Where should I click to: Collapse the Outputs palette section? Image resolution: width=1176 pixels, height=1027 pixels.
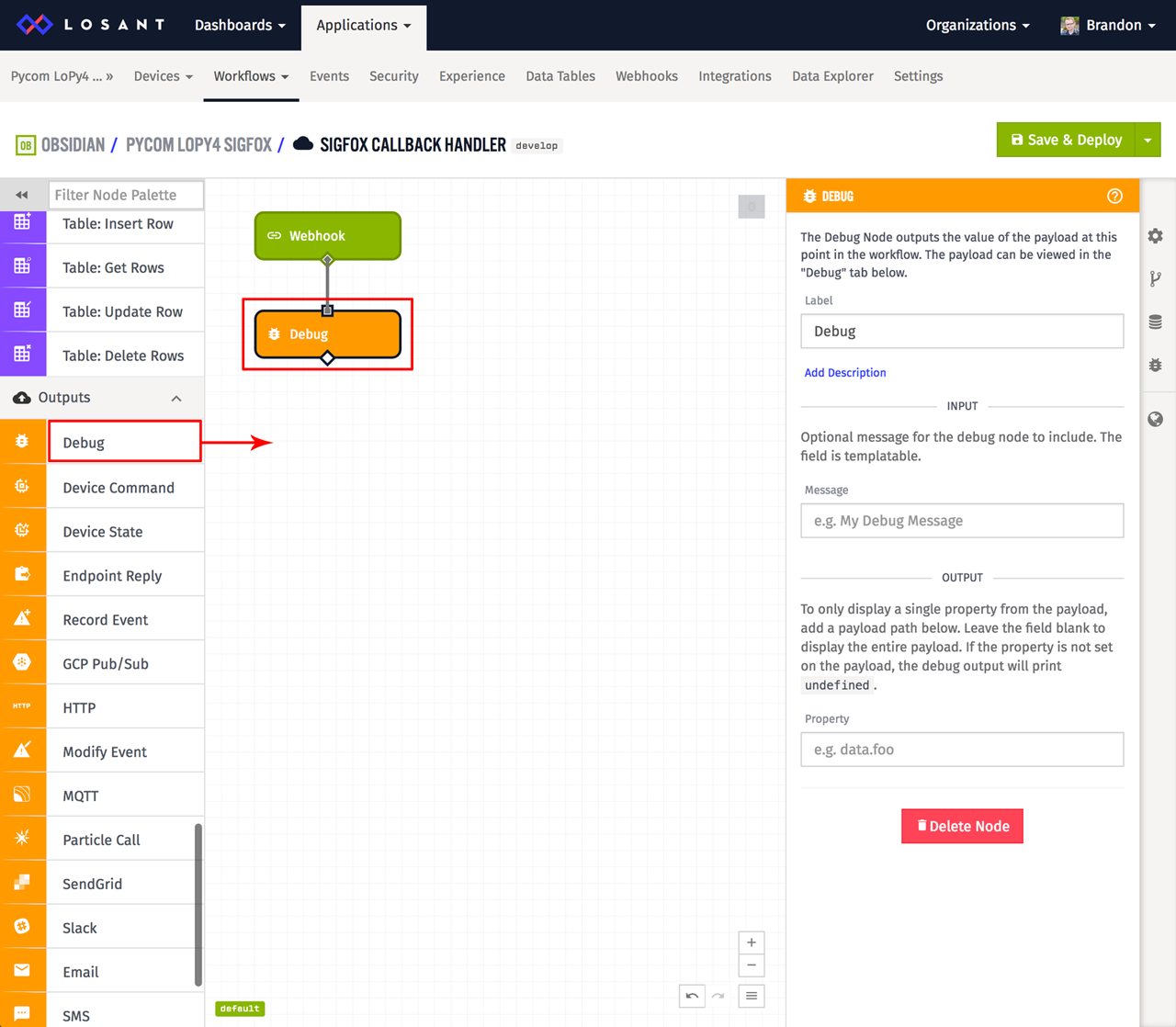pos(176,398)
